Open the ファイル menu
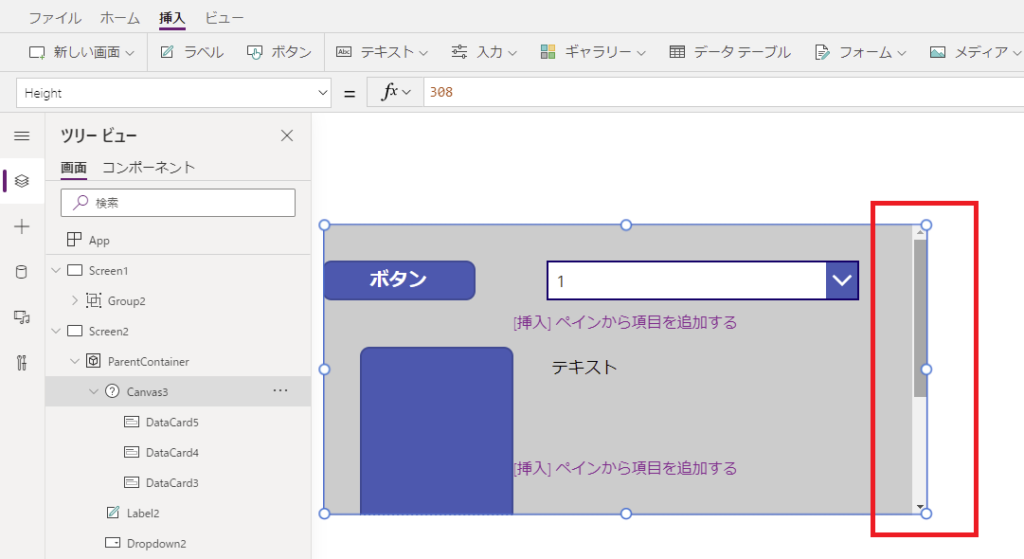Image resolution: width=1024 pixels, height=559 pixels. point(55,18)
